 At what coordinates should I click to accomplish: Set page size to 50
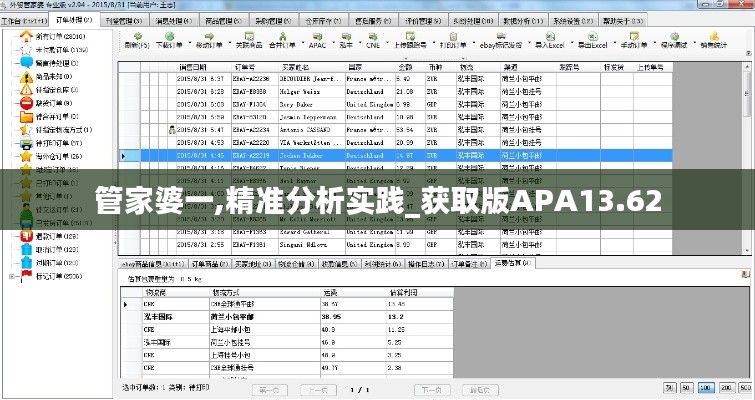(x=687, y=387)
